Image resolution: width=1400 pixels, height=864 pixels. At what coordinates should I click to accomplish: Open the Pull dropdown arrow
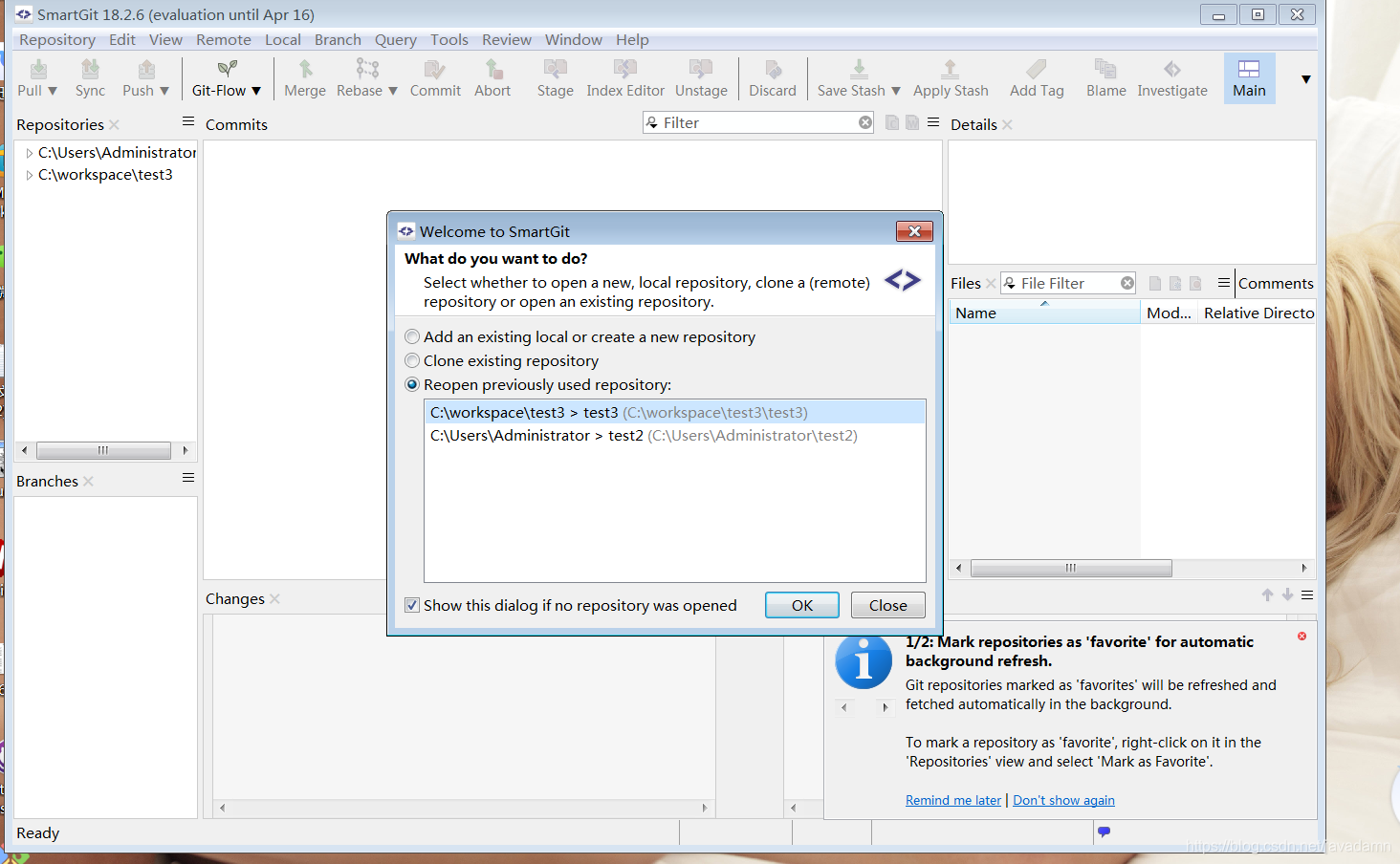pyautogui.click(x=52, y=91)
